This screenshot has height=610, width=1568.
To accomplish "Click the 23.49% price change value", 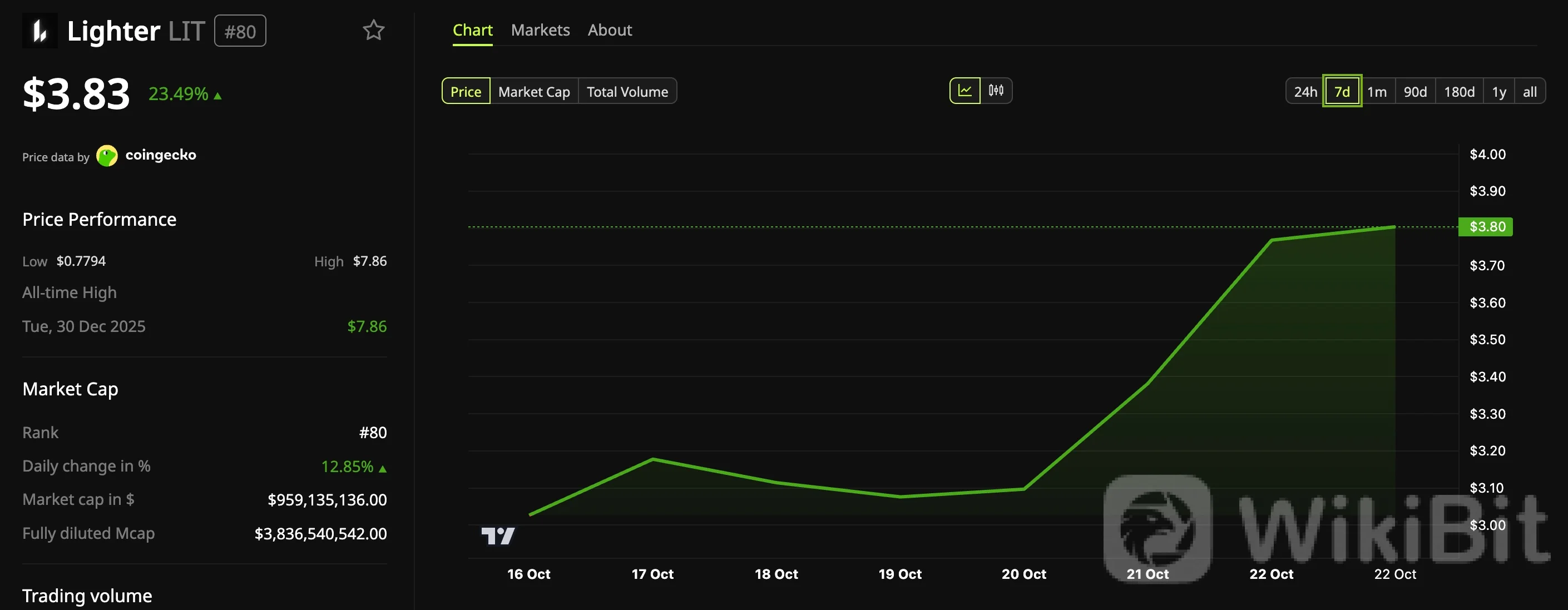I will (x=185, y=94).
